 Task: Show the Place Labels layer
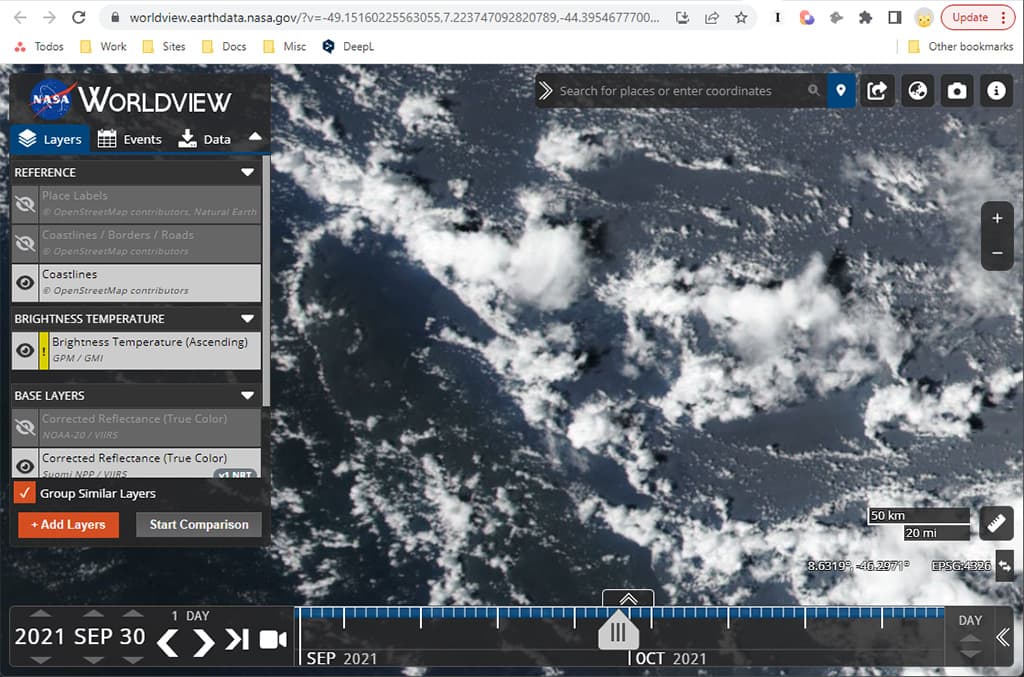click(24, 203)
